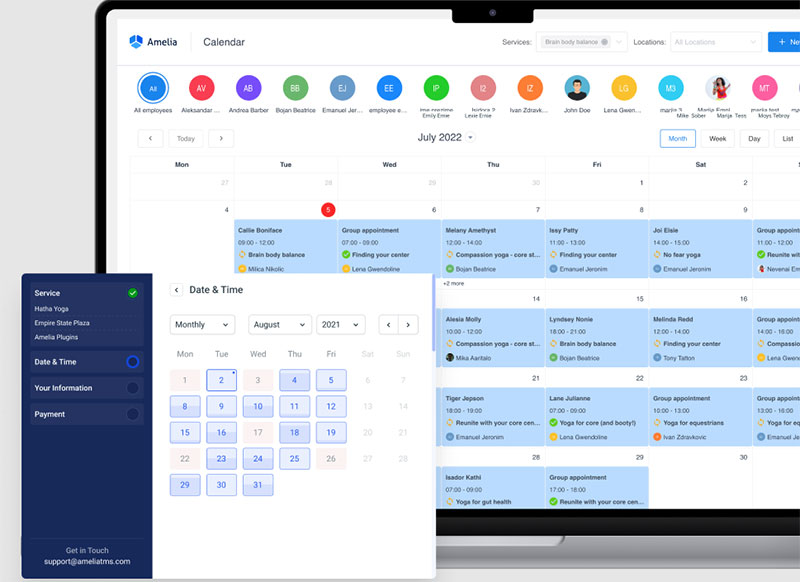The height and width of the screenshot is (582, 800).
Task: Pick August 16 in booking calendar
Action: 221,433
